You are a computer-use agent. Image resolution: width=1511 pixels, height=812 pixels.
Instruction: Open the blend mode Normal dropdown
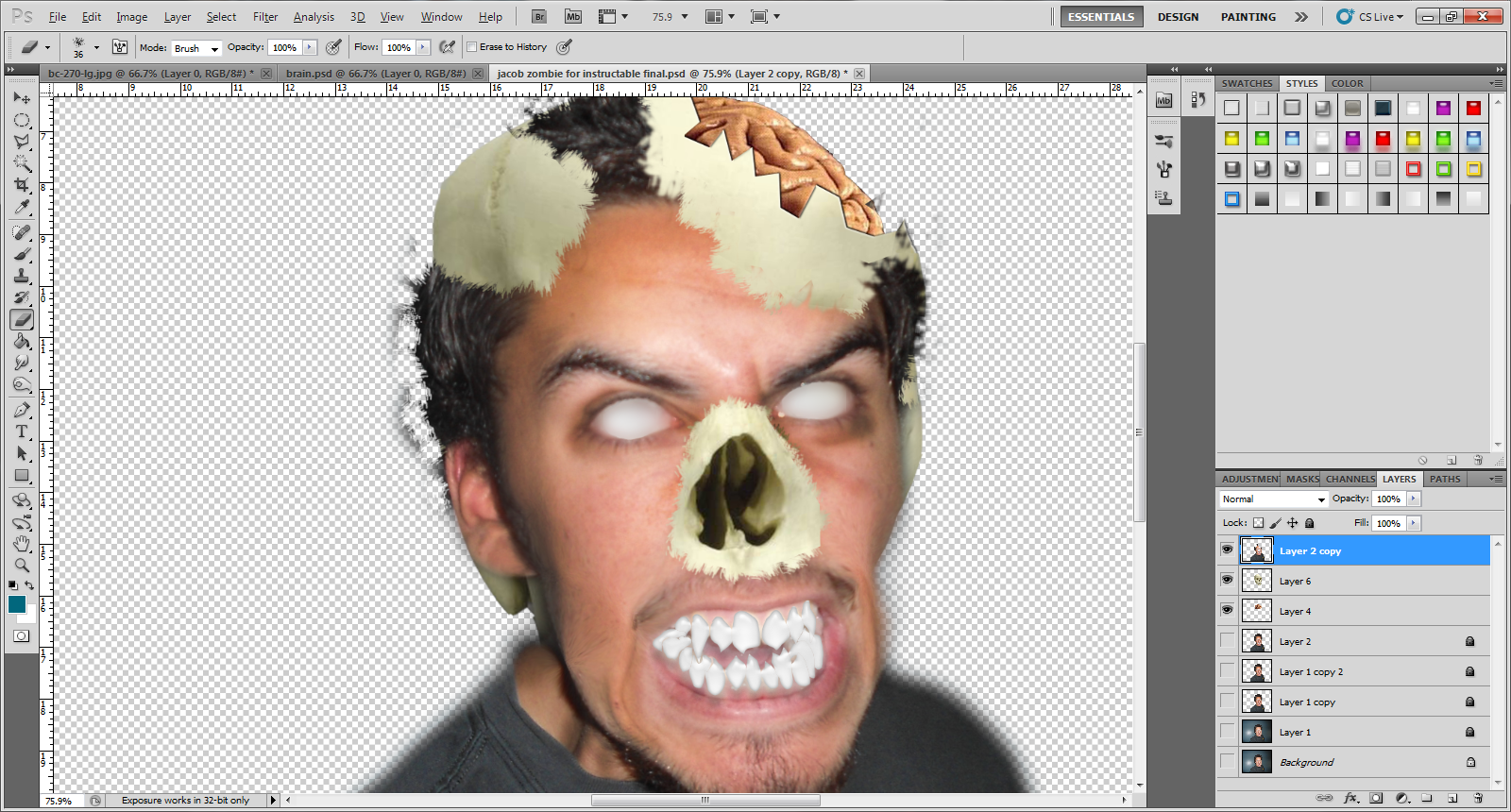tap(1274, 499)
